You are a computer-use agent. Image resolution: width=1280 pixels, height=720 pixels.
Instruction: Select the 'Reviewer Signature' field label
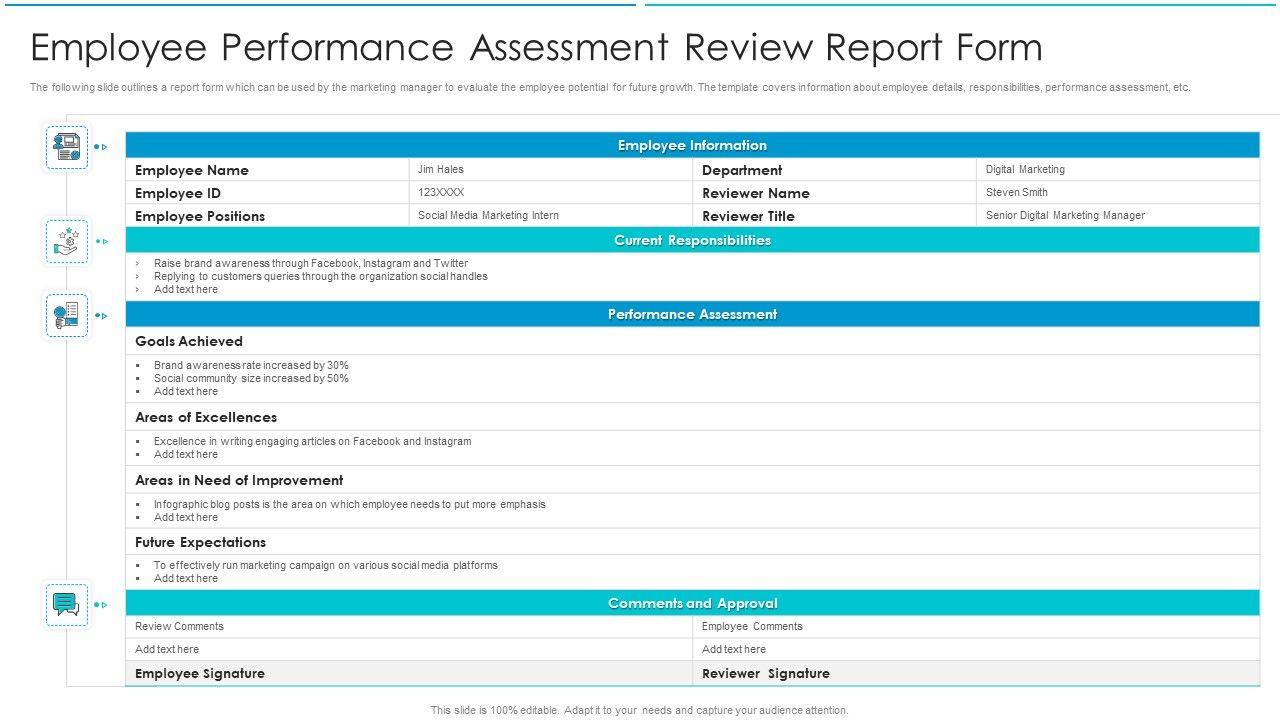(766, 673)
